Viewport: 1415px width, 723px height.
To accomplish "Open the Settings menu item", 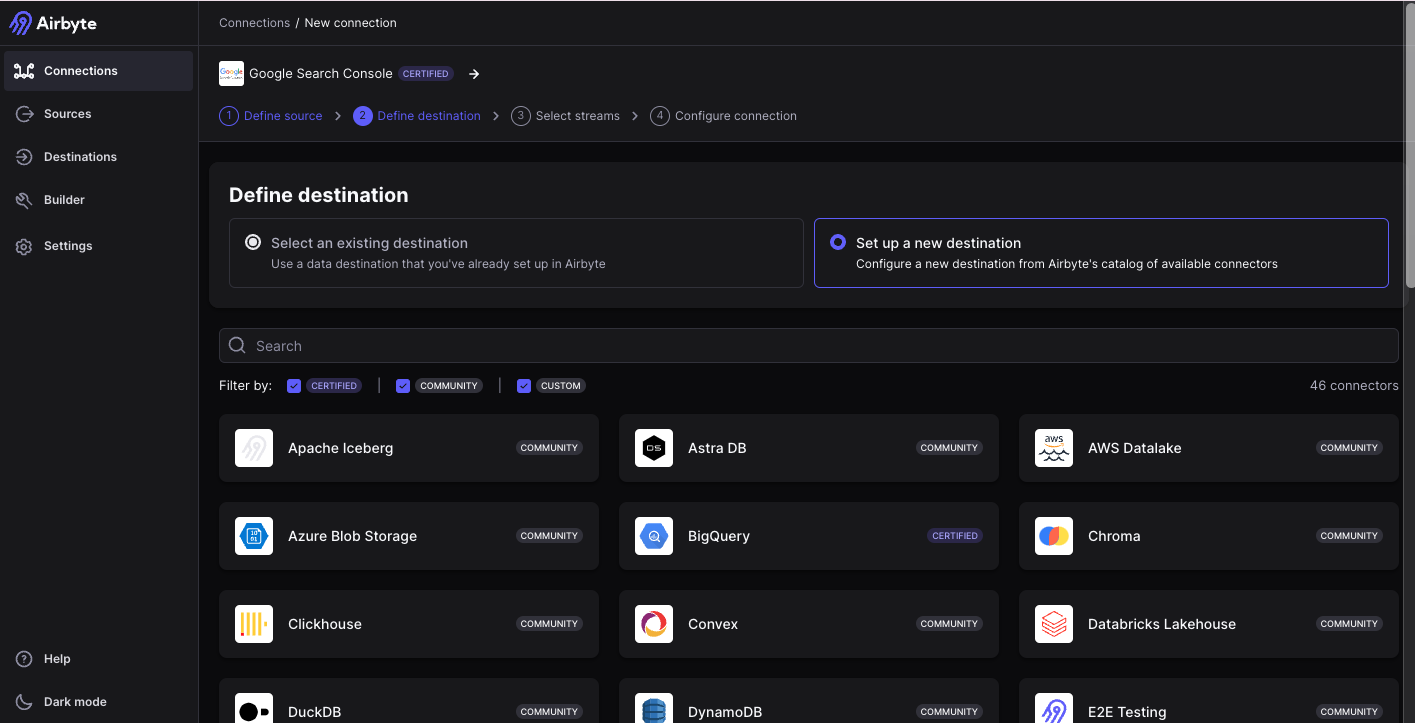I will pos(98,246).
